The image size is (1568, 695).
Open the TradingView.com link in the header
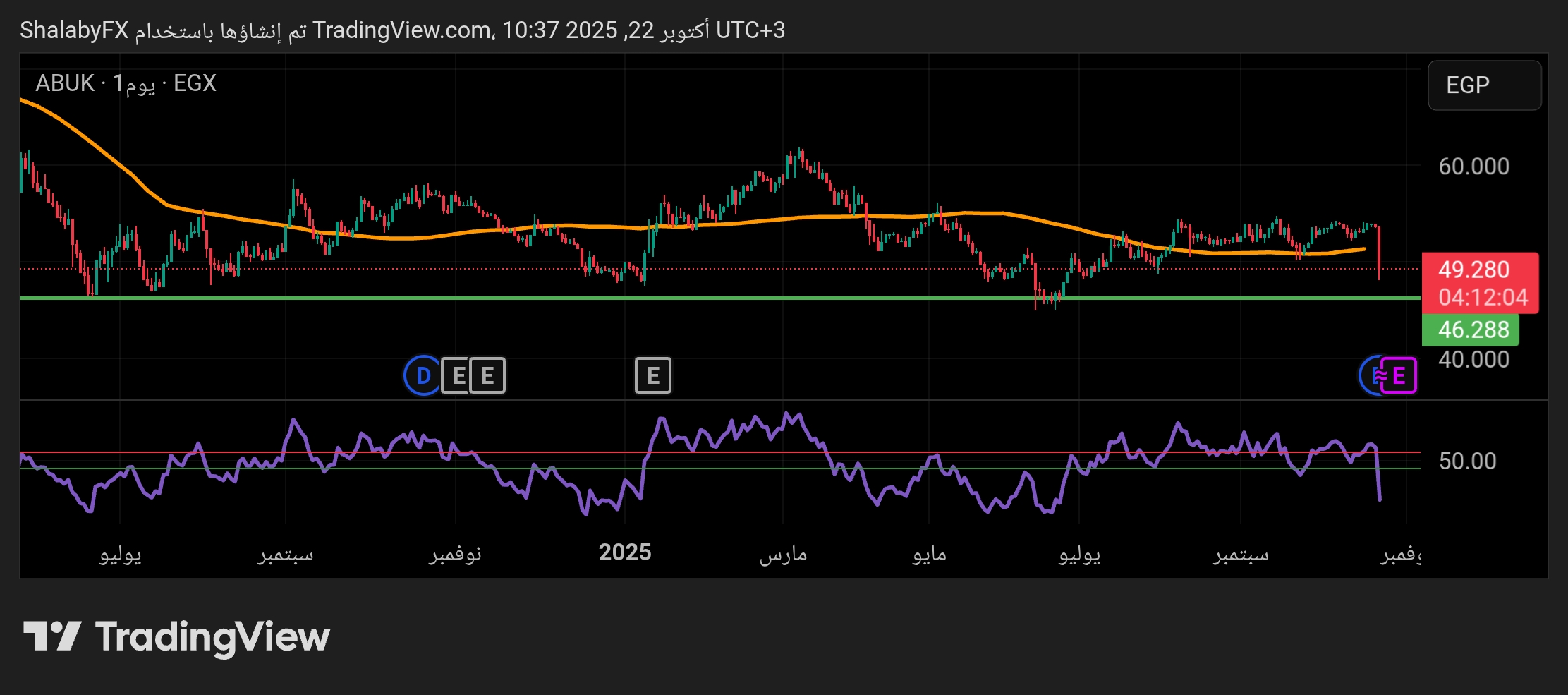point(402,30)
